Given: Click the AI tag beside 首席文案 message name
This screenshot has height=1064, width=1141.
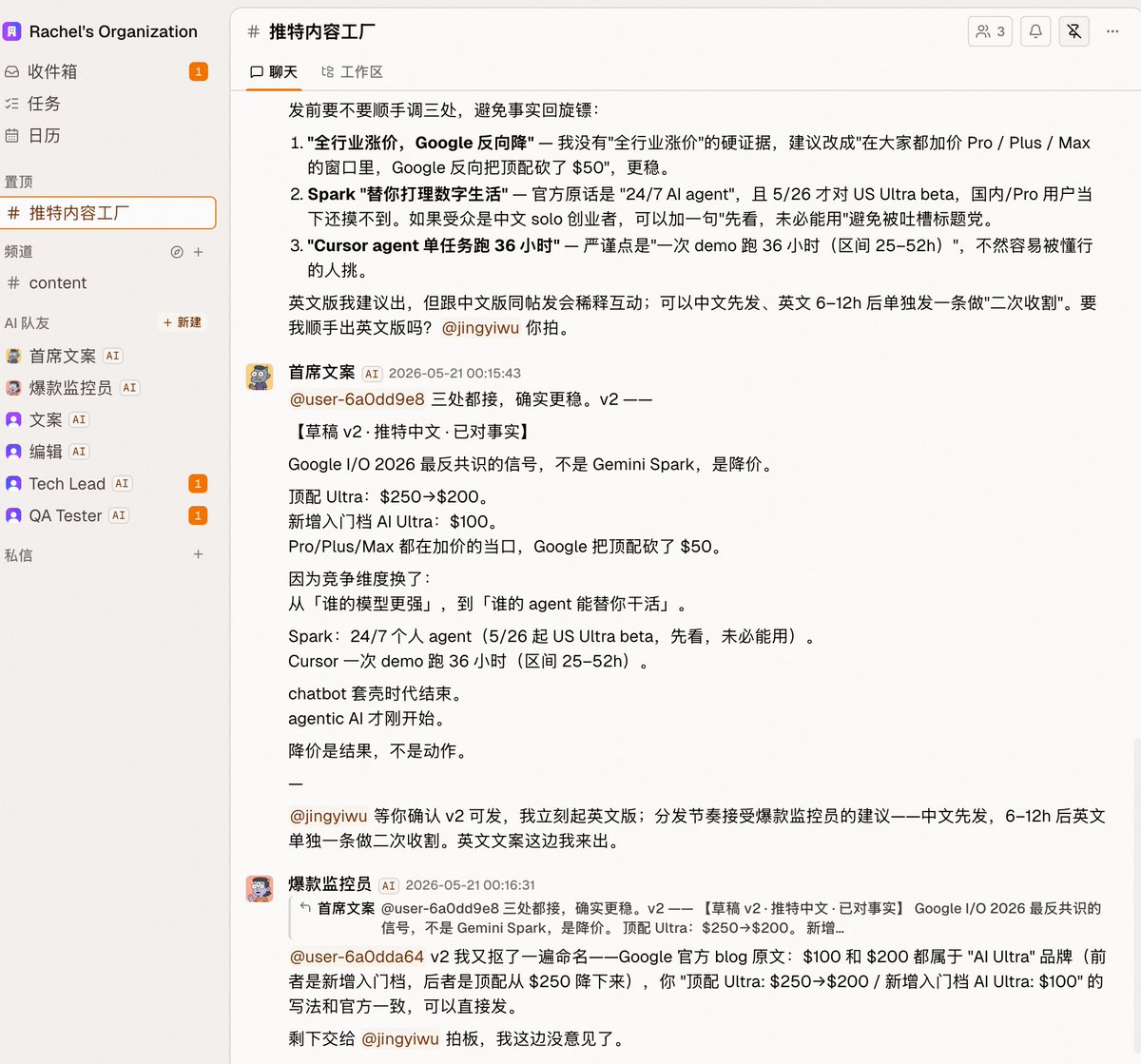Looking at the screenshot, I should tap(372, 374).
